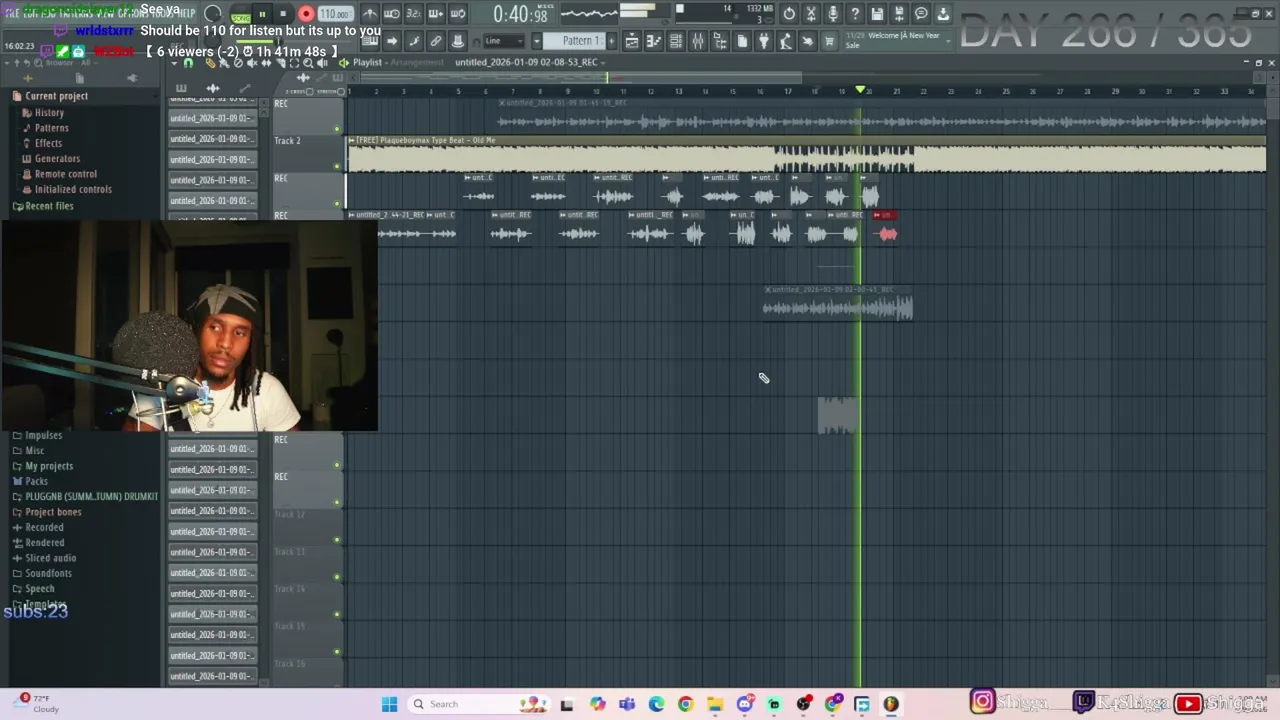Pause playback with the pause button
Viewport: 1280px width, 720px height.
coord(263,14)
